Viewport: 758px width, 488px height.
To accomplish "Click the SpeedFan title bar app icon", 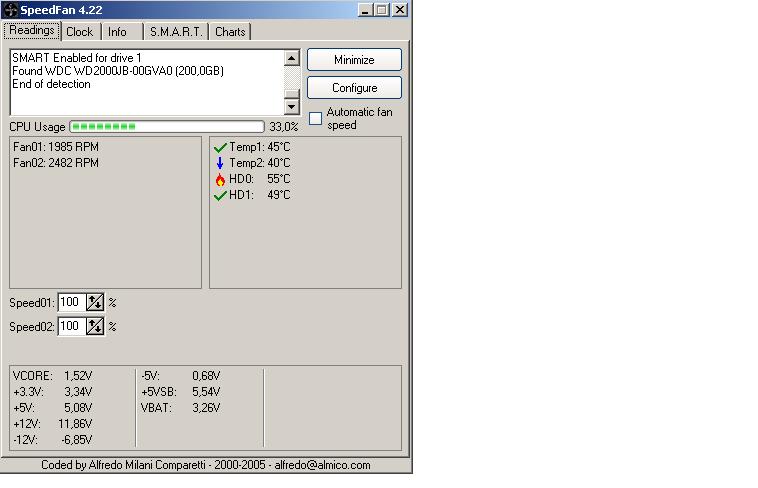I will coord(12,10).
